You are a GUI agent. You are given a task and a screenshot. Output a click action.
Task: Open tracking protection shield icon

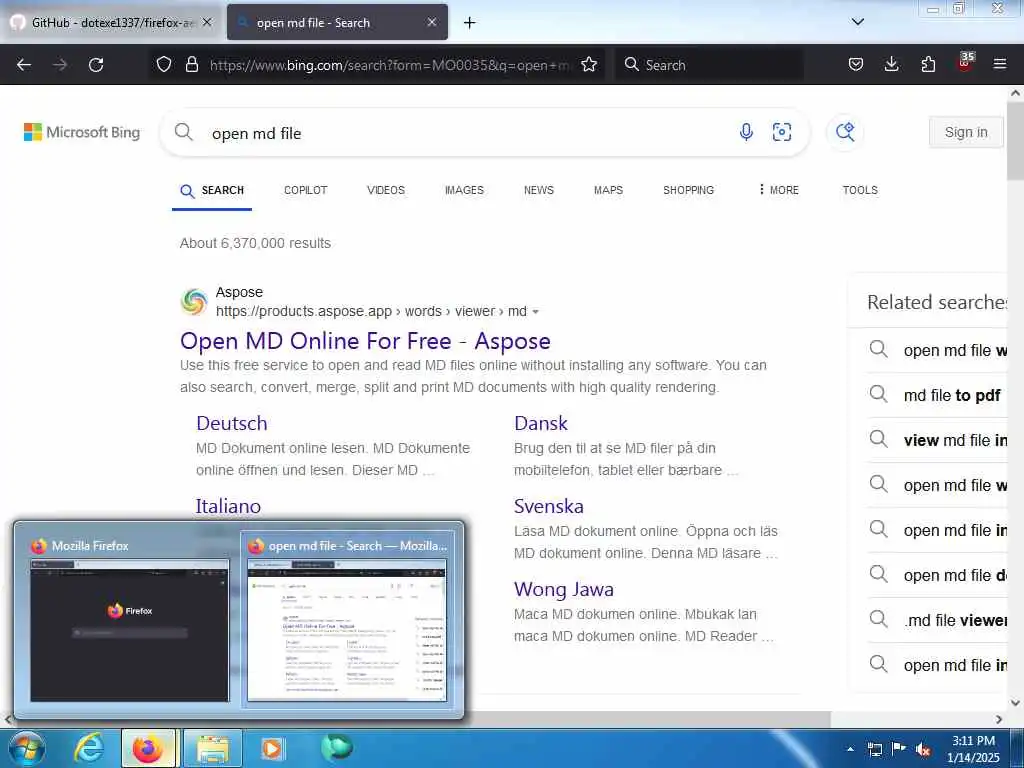[x=164, y=64]
